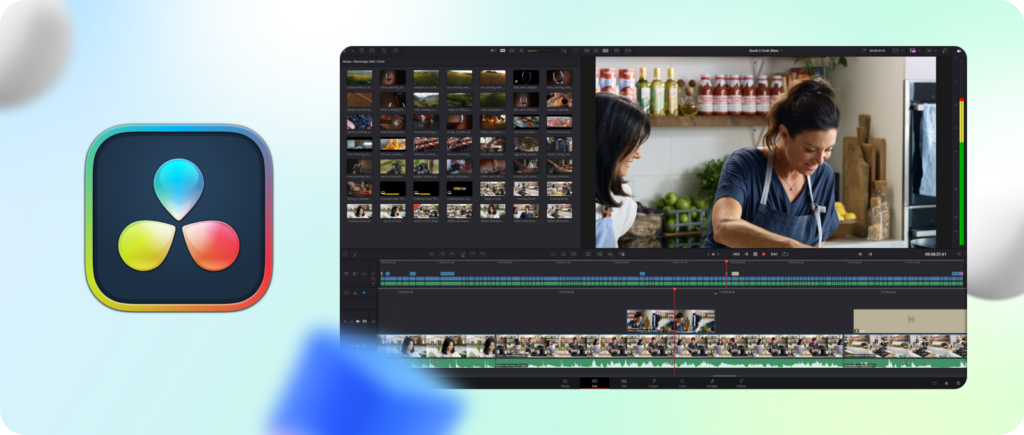Click the rainbow color-wheel icon at top right
This screenshot has width=1024, height=435.
click(x=945, y=50)
